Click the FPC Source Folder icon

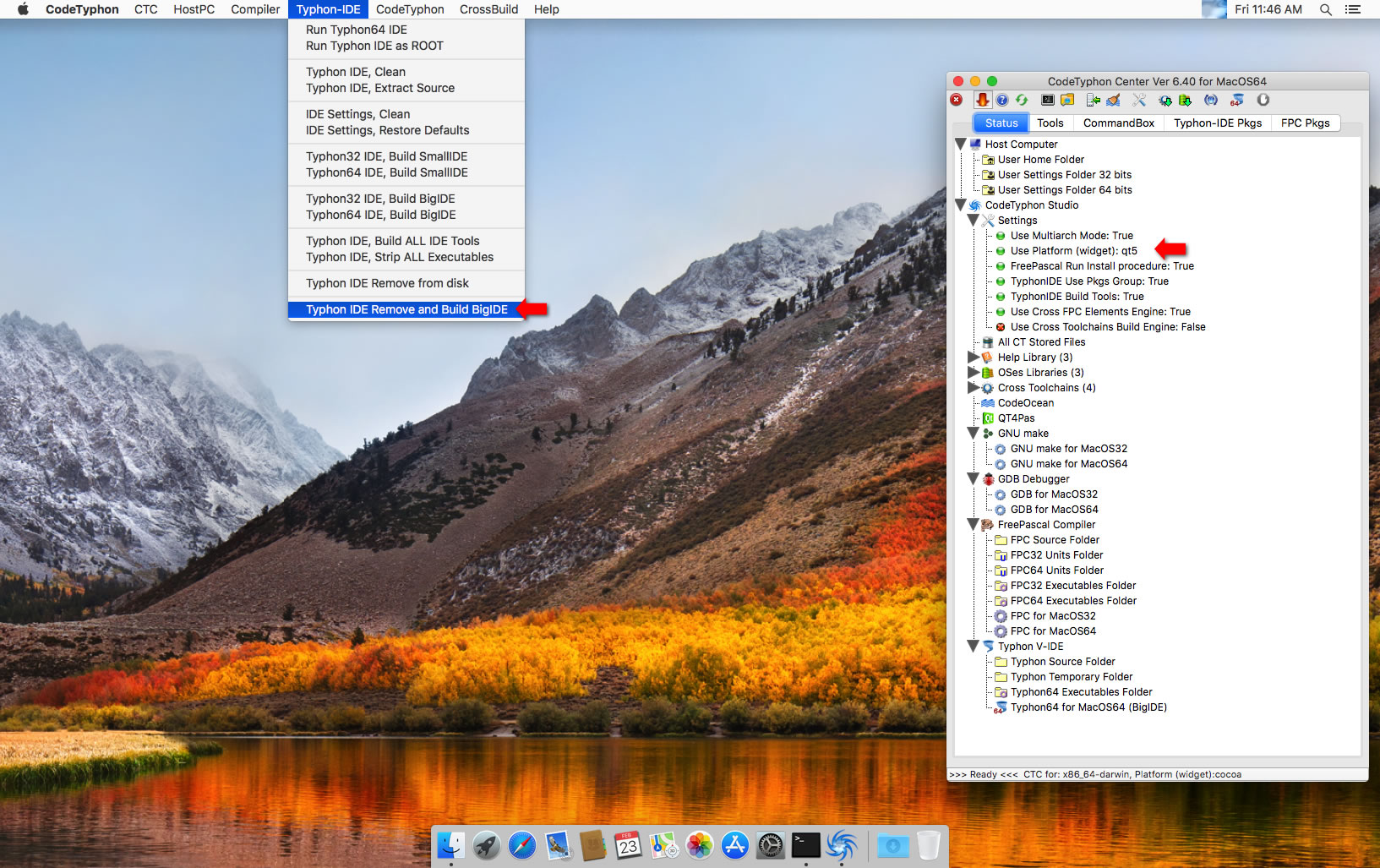pos(1001,540)
